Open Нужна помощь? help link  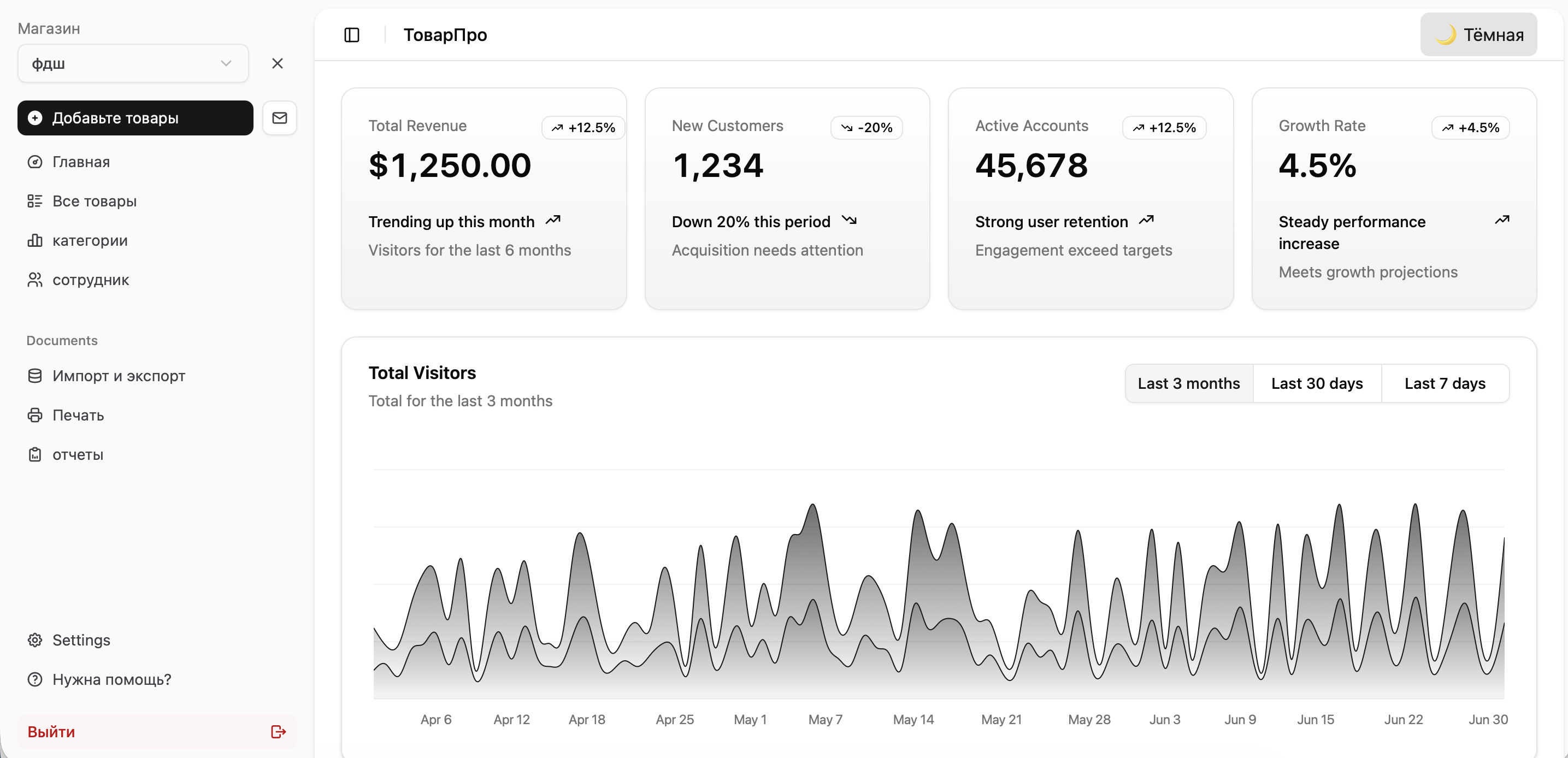(112, 679)
